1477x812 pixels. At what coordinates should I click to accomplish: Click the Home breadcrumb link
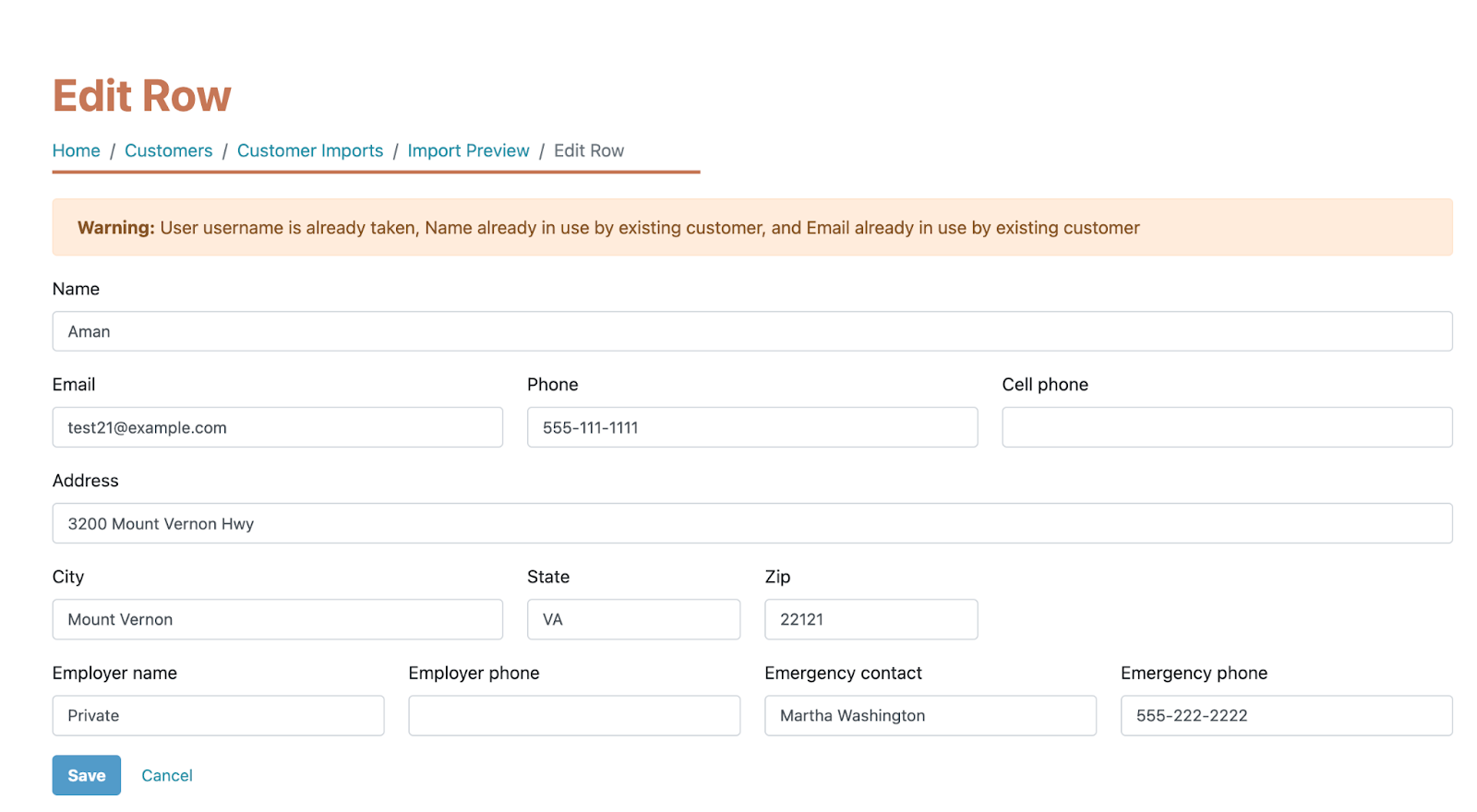point(76,150)
